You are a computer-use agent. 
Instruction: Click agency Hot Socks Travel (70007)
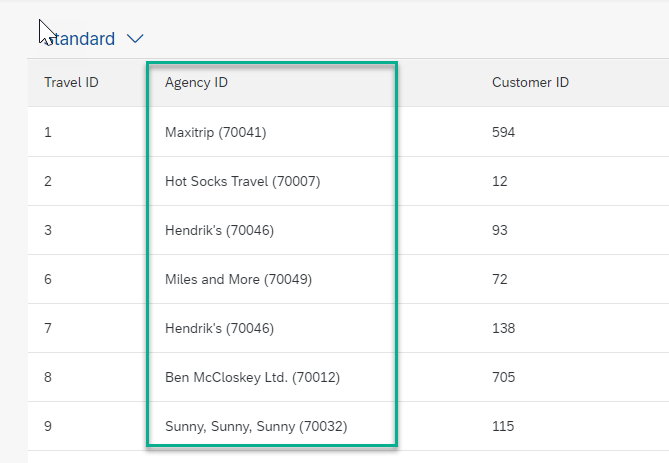point(242,181)
